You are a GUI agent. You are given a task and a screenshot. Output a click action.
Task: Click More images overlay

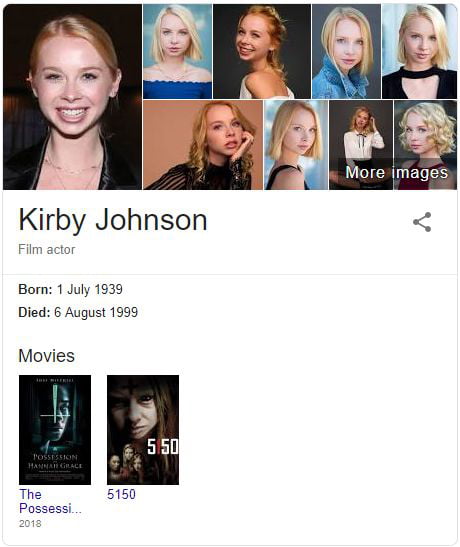click(x=397, y=172)
